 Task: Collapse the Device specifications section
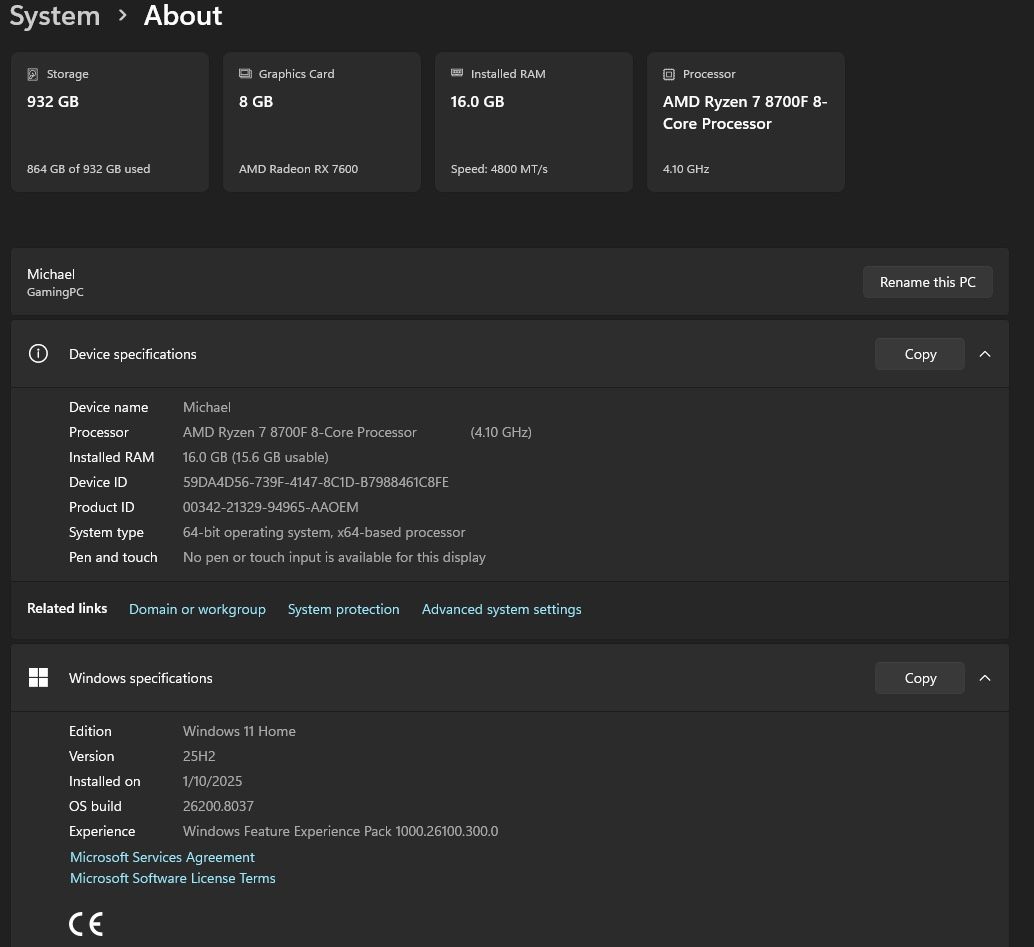tap(985, 354)
